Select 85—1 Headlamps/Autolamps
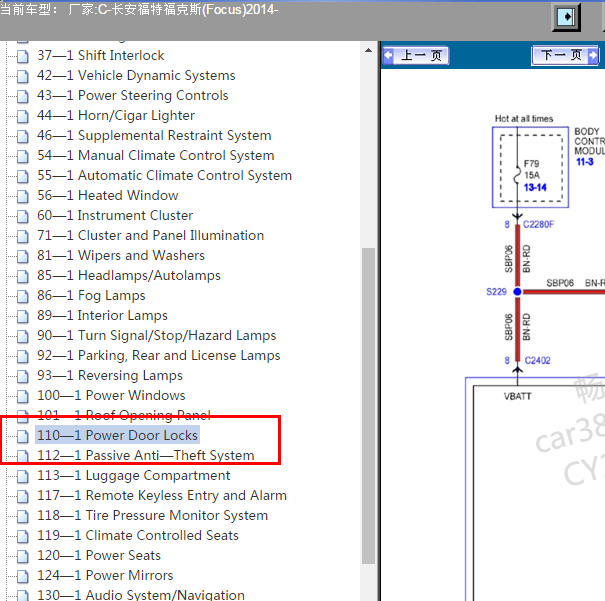Viewport: 605px width, 601px height. point(129,276)
